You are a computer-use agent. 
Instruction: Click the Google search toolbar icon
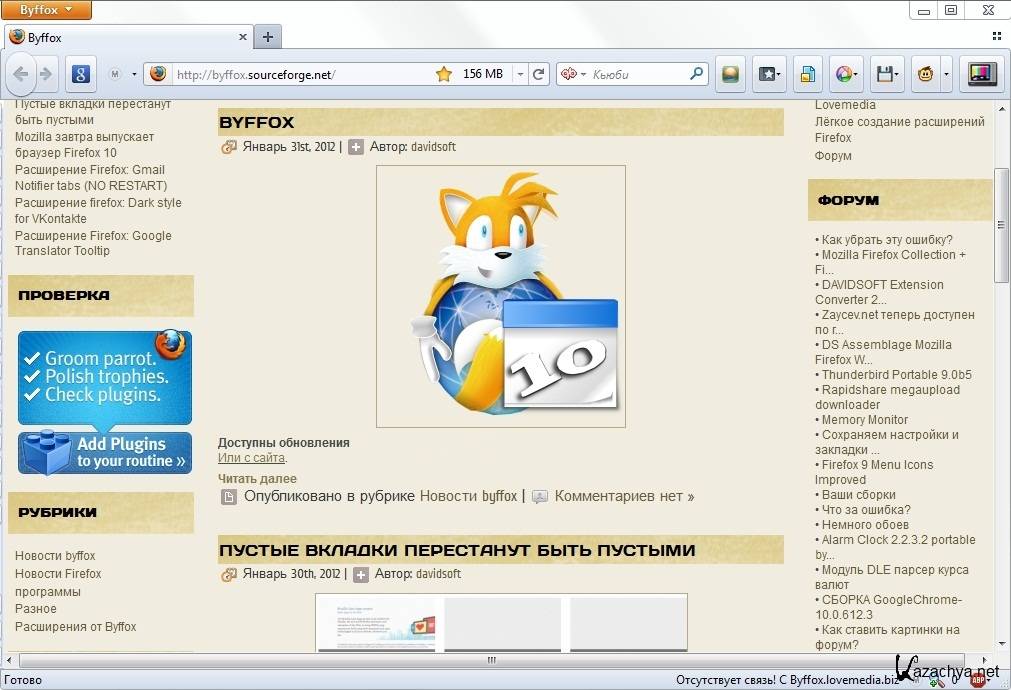pos(81,74)
